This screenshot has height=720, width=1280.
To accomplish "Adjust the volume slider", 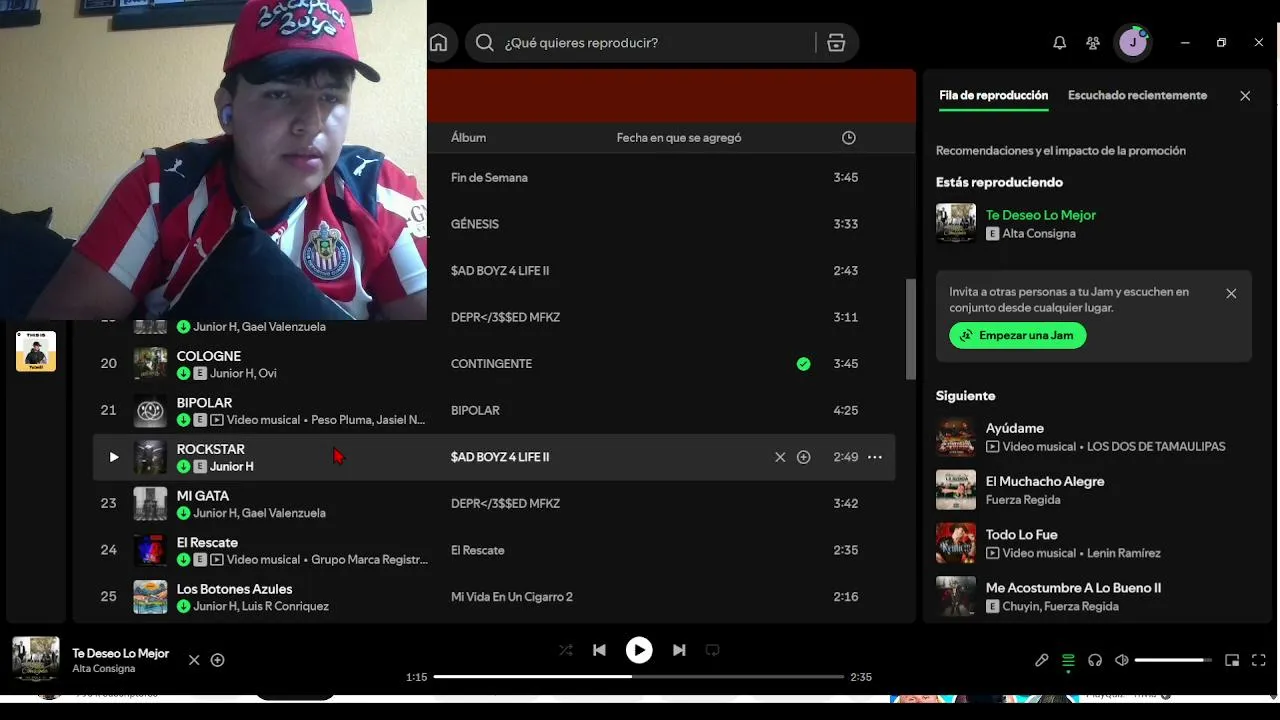I will (x=1173, y=660).
